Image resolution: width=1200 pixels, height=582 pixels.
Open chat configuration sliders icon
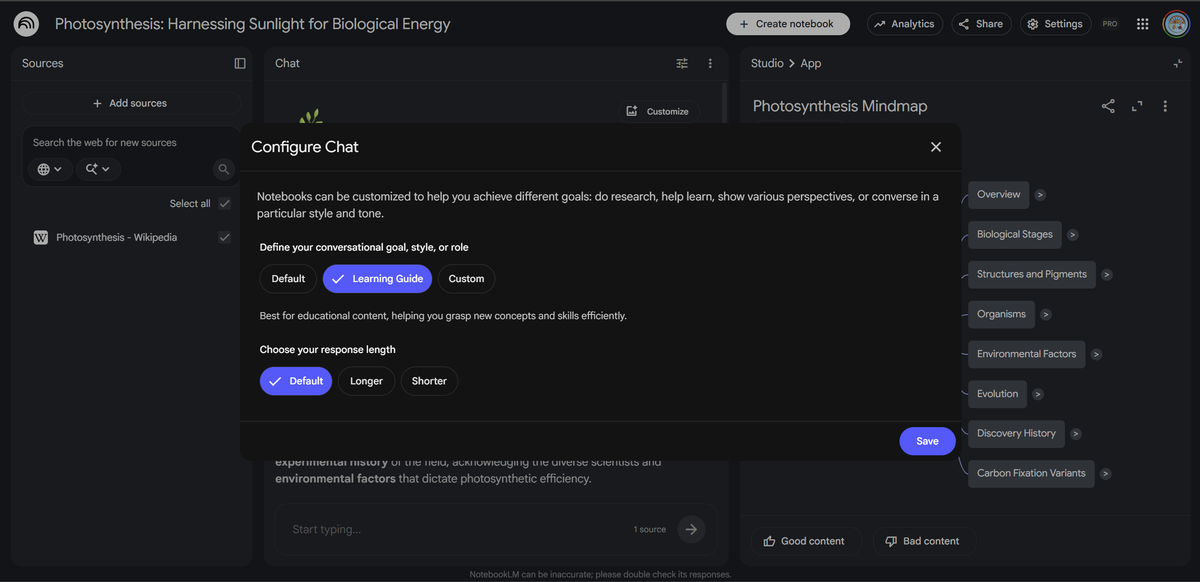pyautogui.click(x=682, y=63)
